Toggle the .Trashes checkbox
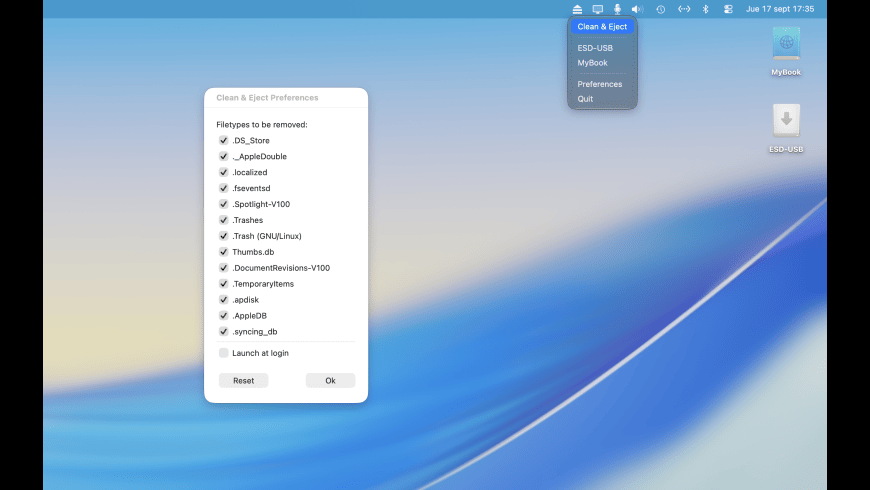870x490 pixels. pos(224,220)
